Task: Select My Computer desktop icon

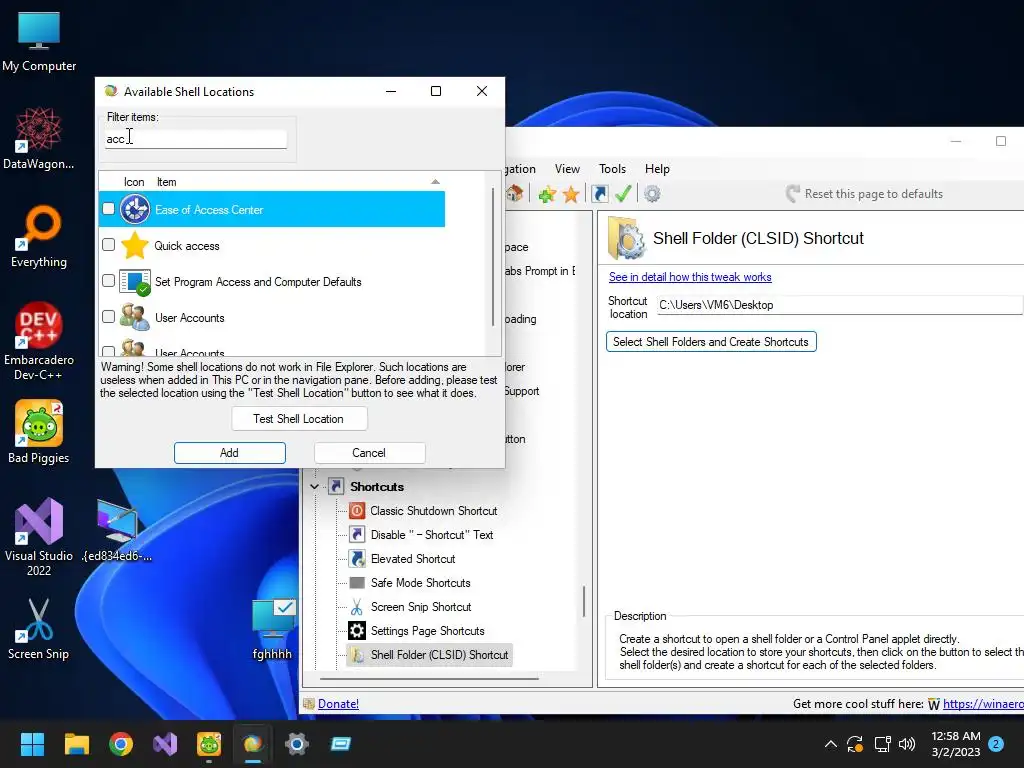Action: pyautogui.click(x=39, y=41)
